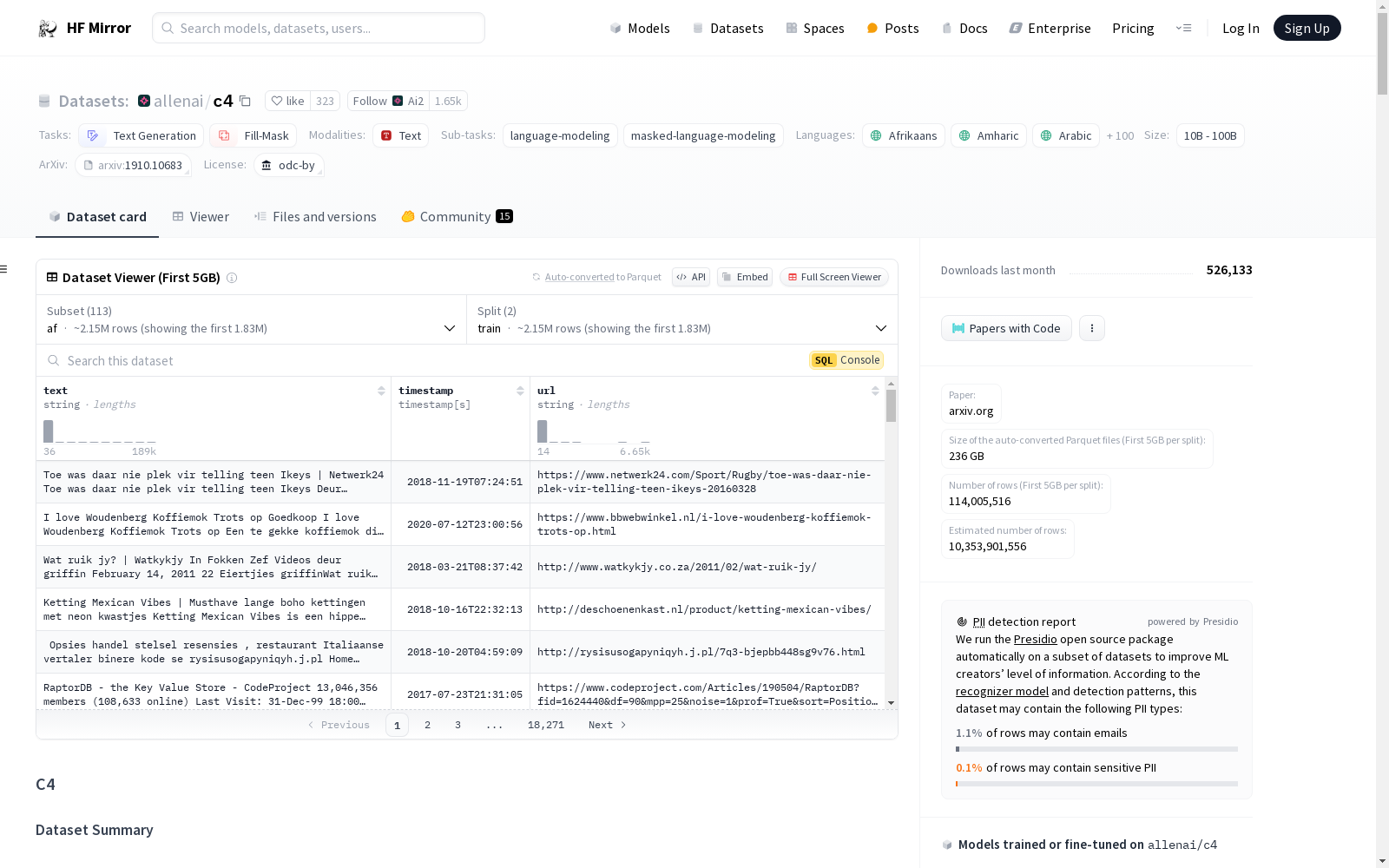Image resolution: width=1389 pixels, height=868 pixels.
Task: Open the API button
Action: click(x=691, y=277)
